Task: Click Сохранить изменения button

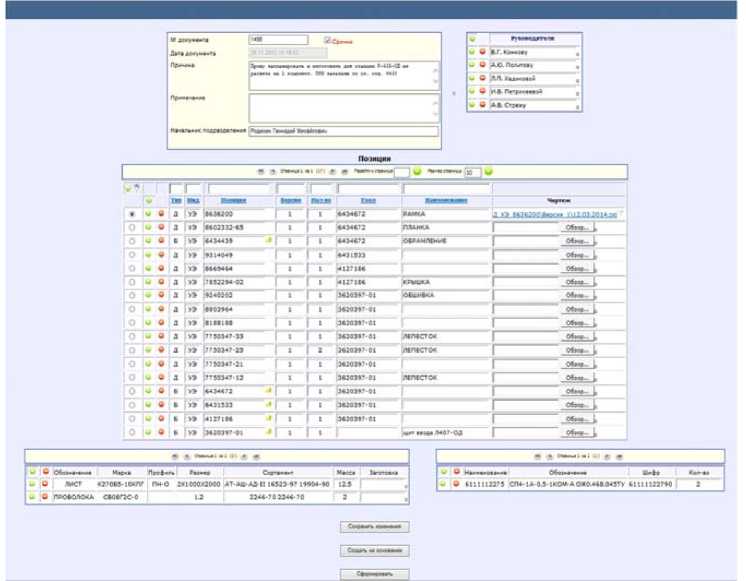Action: pyautogui.click(x=374, y=525)
